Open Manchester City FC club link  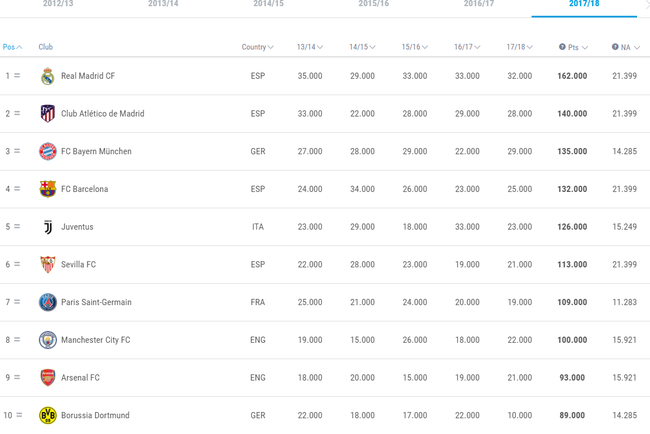pyautogui.click(x=96, y=340)
